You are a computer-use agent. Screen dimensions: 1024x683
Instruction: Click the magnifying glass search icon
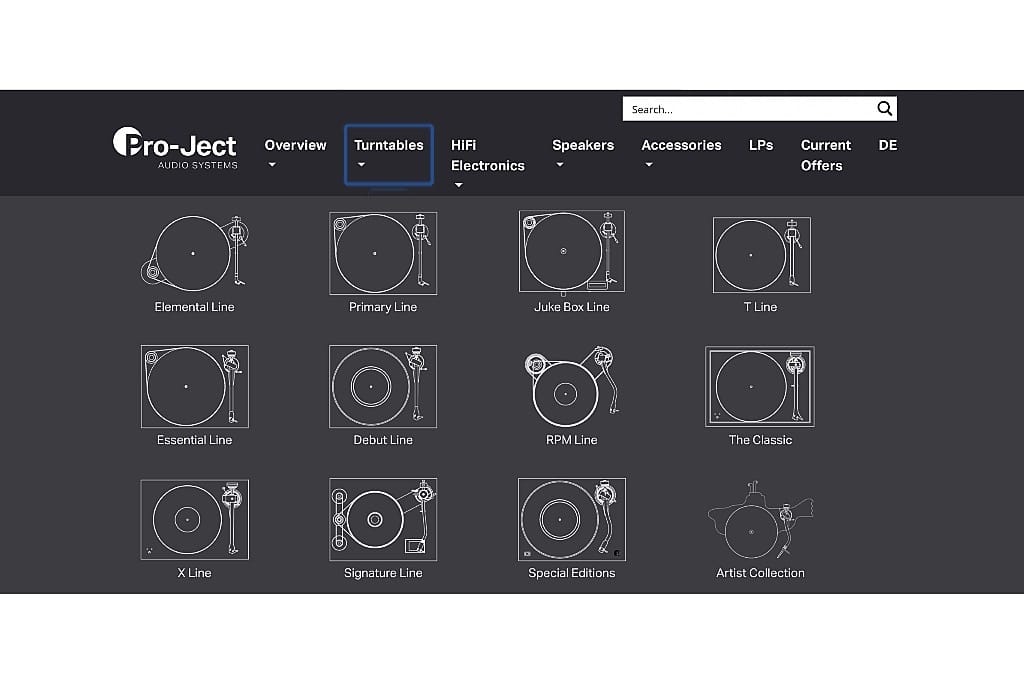pos(884,108)
